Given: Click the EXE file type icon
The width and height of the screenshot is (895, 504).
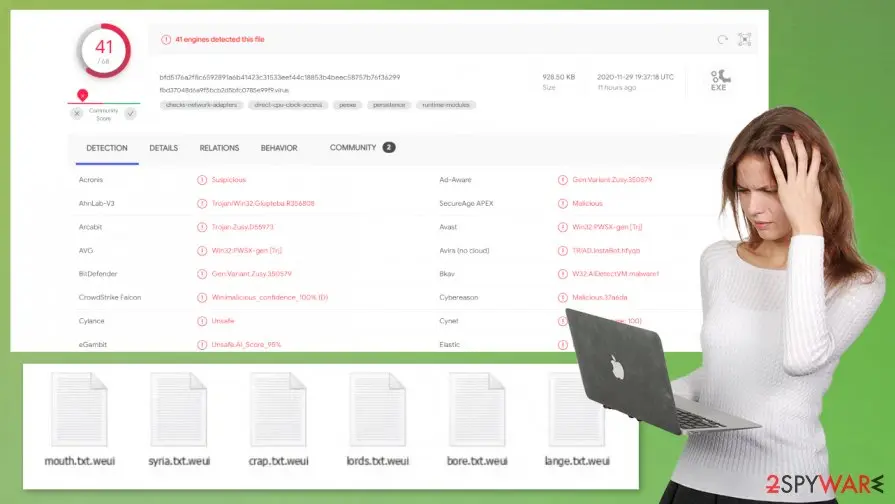Looking at the screenshot, I should 719,80.
